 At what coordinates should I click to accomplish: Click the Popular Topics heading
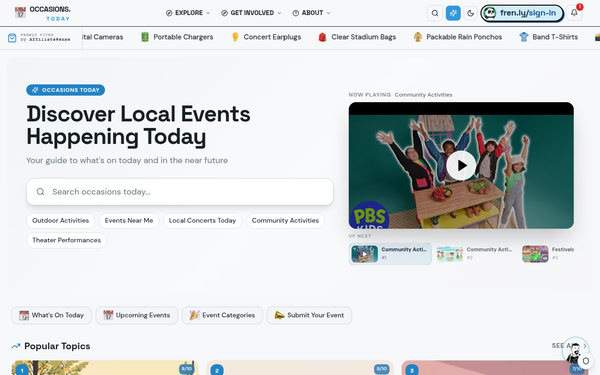click(x=57, y=346)
